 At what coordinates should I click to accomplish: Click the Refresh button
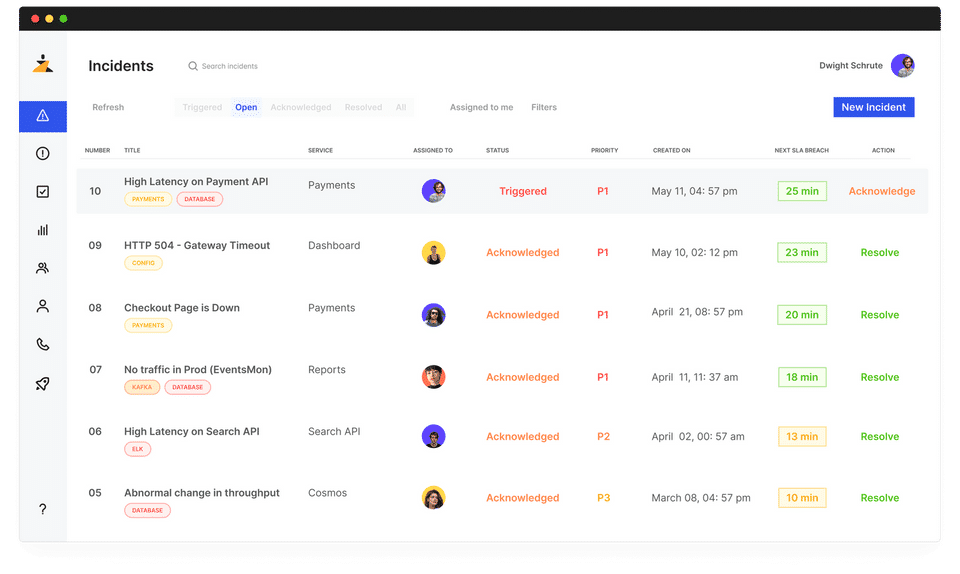pyautogui.click(x=108, y=107)
